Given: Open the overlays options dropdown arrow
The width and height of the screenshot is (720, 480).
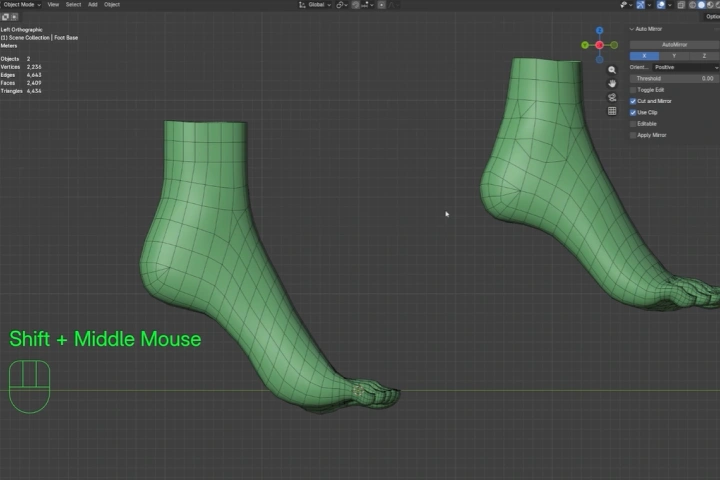Looking at the screenshot, I should (669, 5).
